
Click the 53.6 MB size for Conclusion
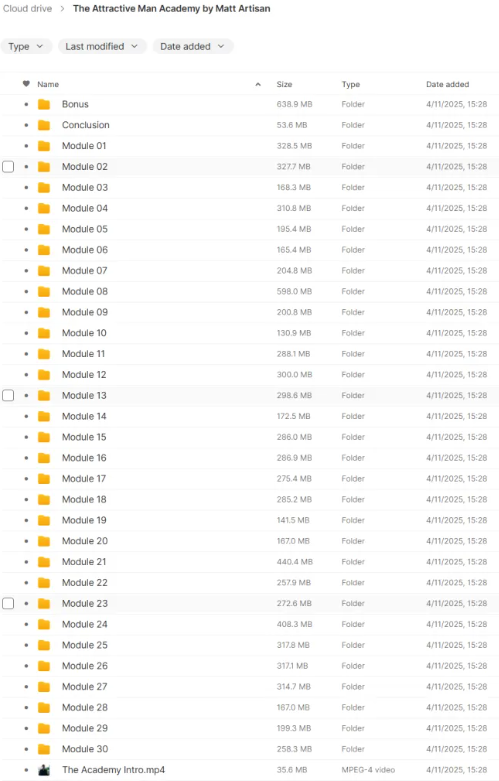292,125
